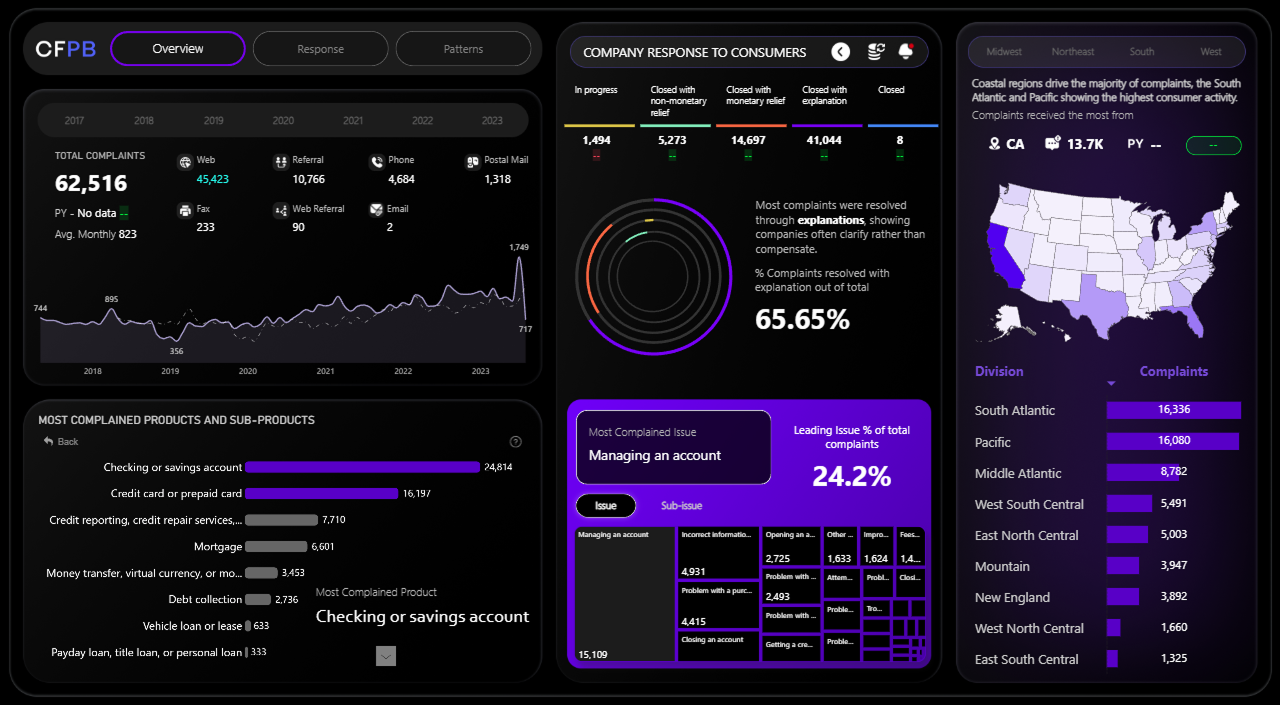
Task: Click the Checking or savings account bar
Action: coord(362,467)
